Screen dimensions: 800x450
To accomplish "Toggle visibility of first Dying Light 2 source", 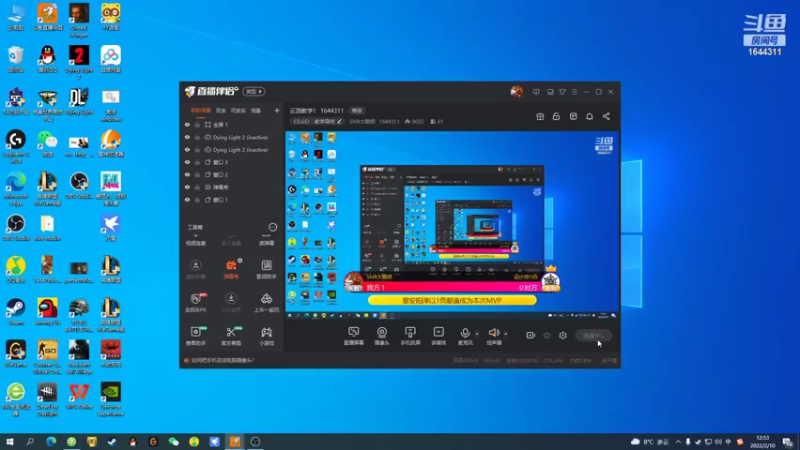I will [x=187, y=137].
